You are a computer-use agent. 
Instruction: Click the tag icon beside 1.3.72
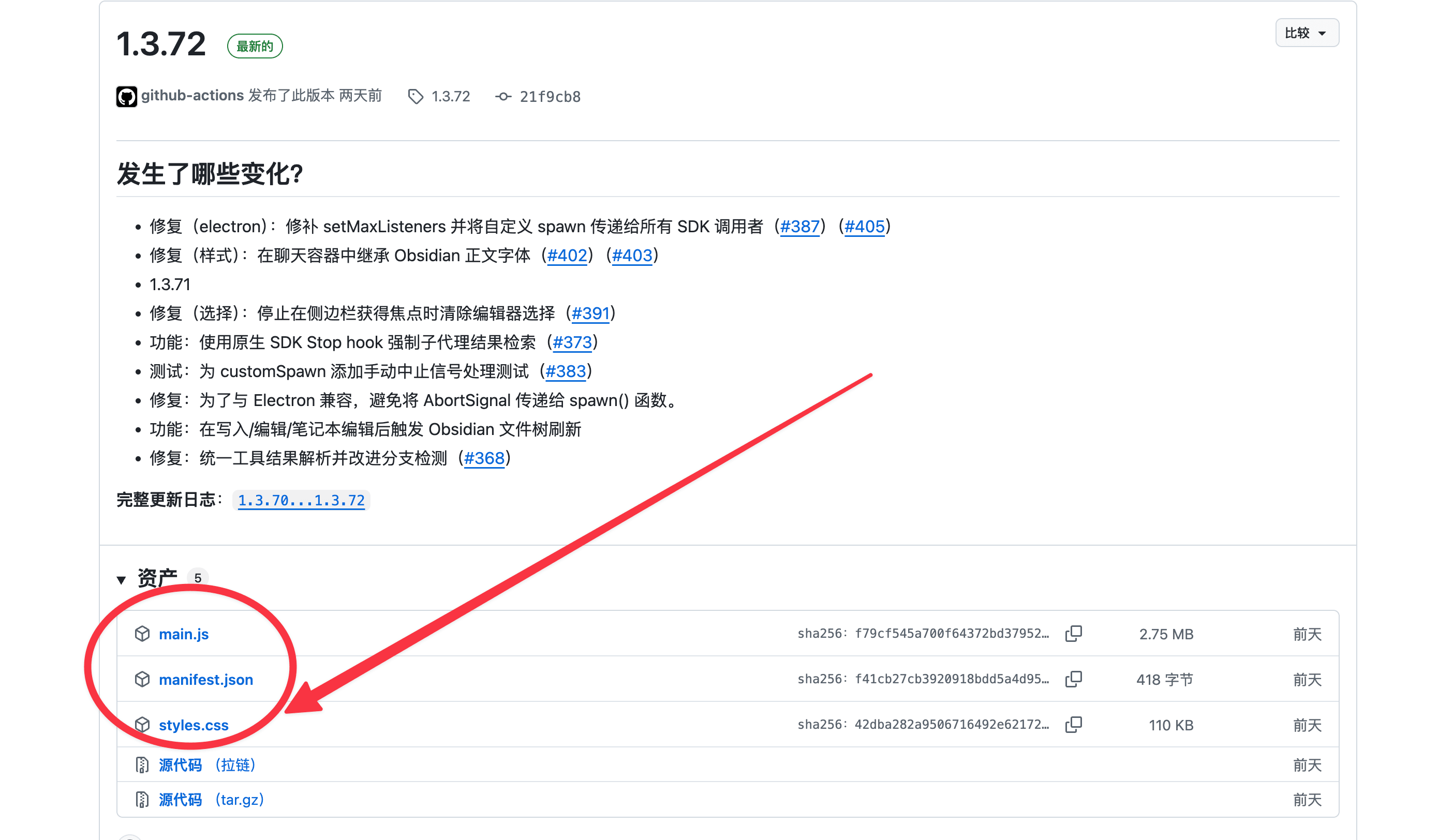[x=415, y=96]
